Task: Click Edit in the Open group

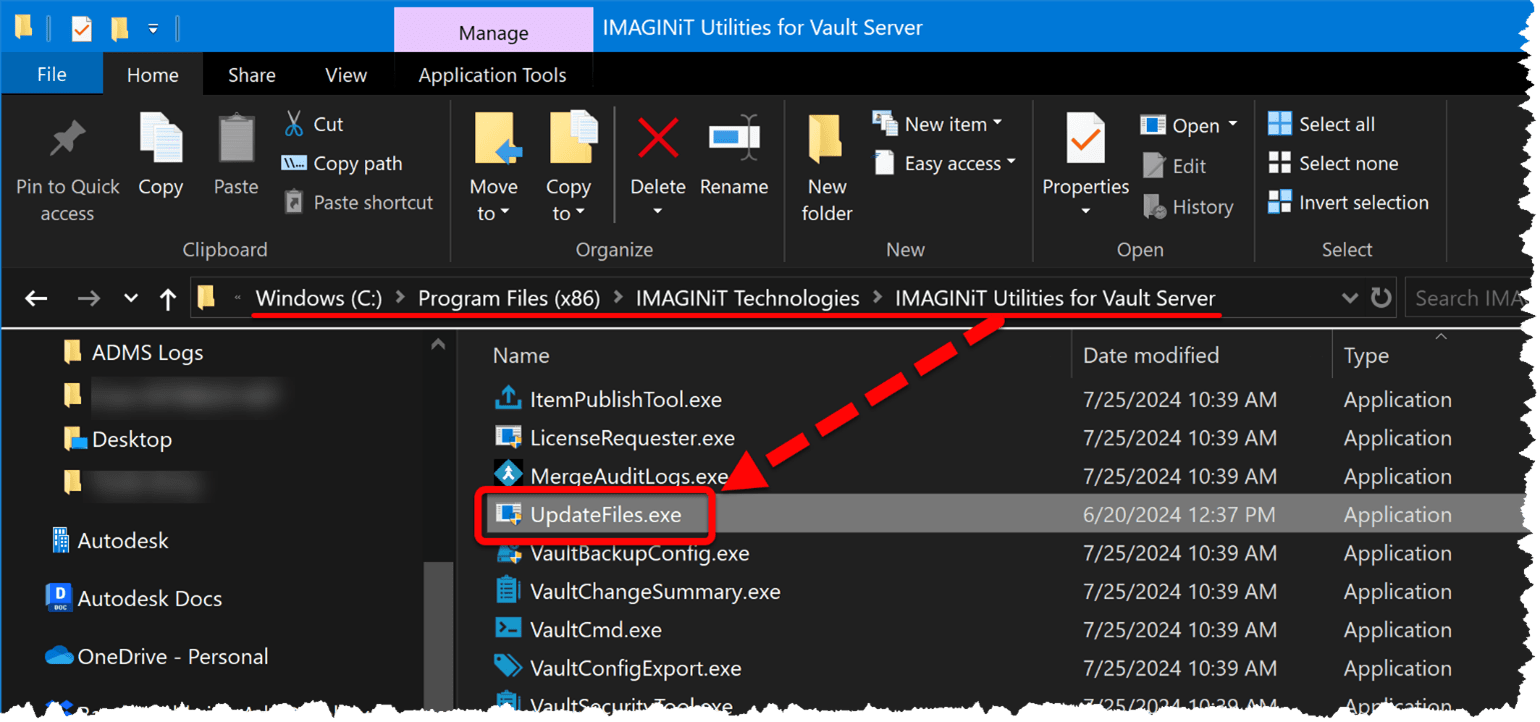Action: coord(1174,166)
